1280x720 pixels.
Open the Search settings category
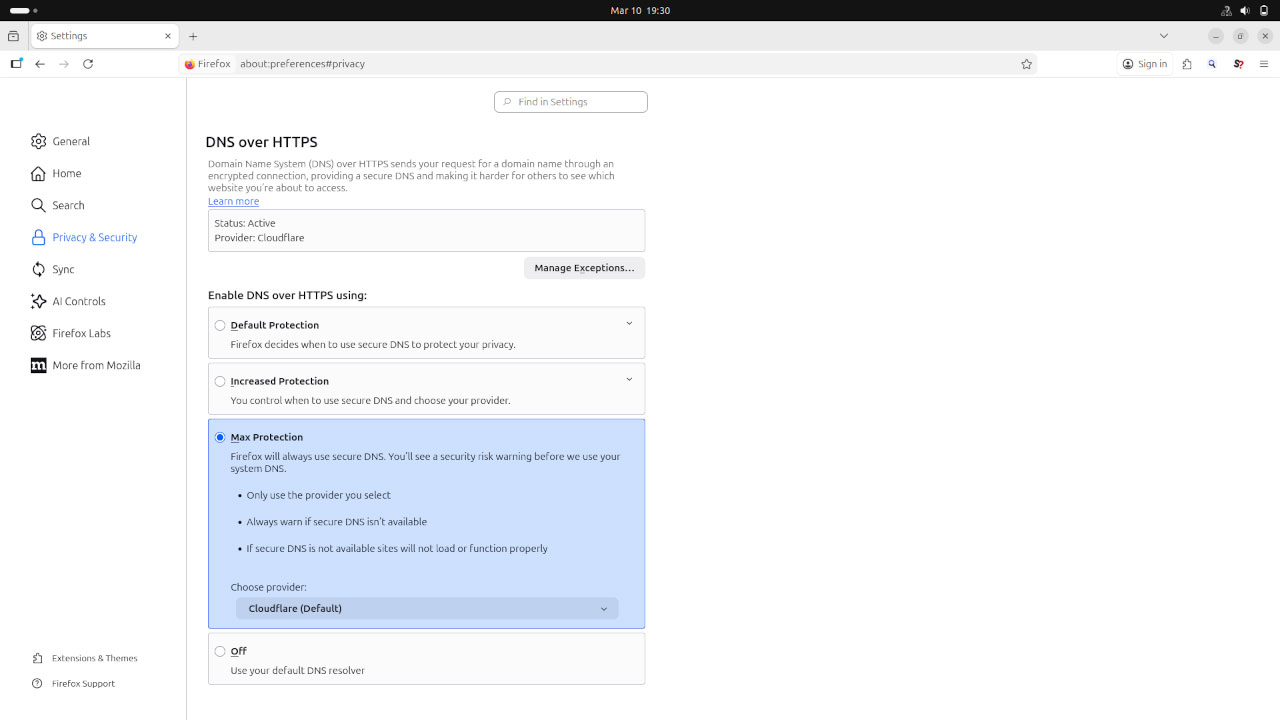pyautogui.click(x=68, y=205)
